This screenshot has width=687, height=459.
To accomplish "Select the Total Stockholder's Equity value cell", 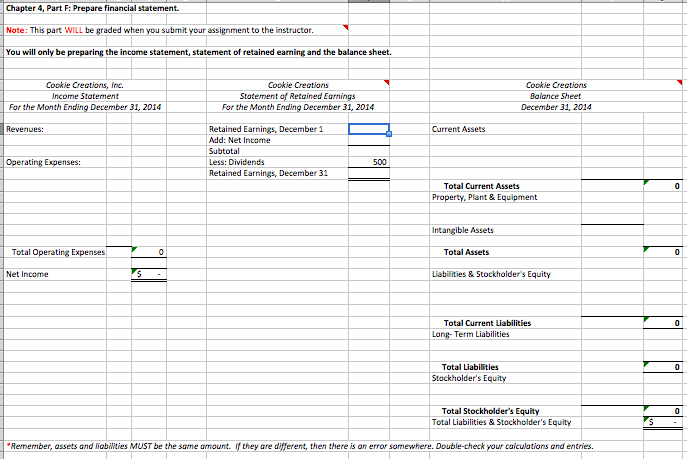I will (x=663, y=411).
